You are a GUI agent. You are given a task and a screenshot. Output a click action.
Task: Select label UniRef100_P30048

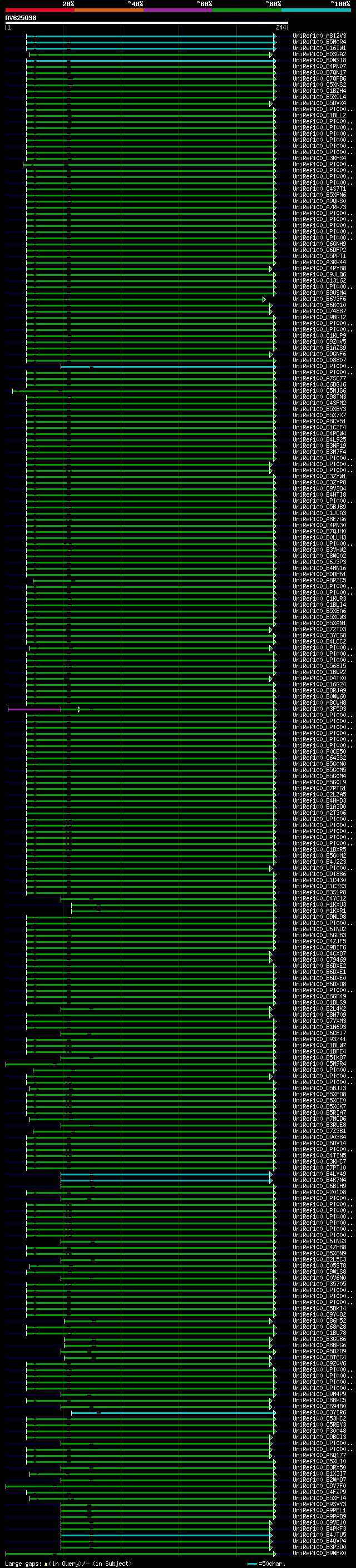pyautogui.click(x=319, y=1431)
